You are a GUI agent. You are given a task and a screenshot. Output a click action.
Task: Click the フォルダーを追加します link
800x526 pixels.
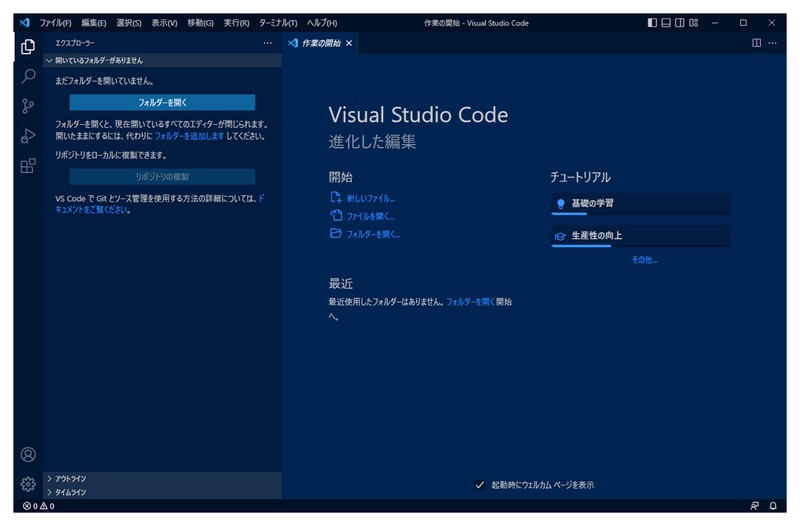pyautogui.click(x=189, y=136)
